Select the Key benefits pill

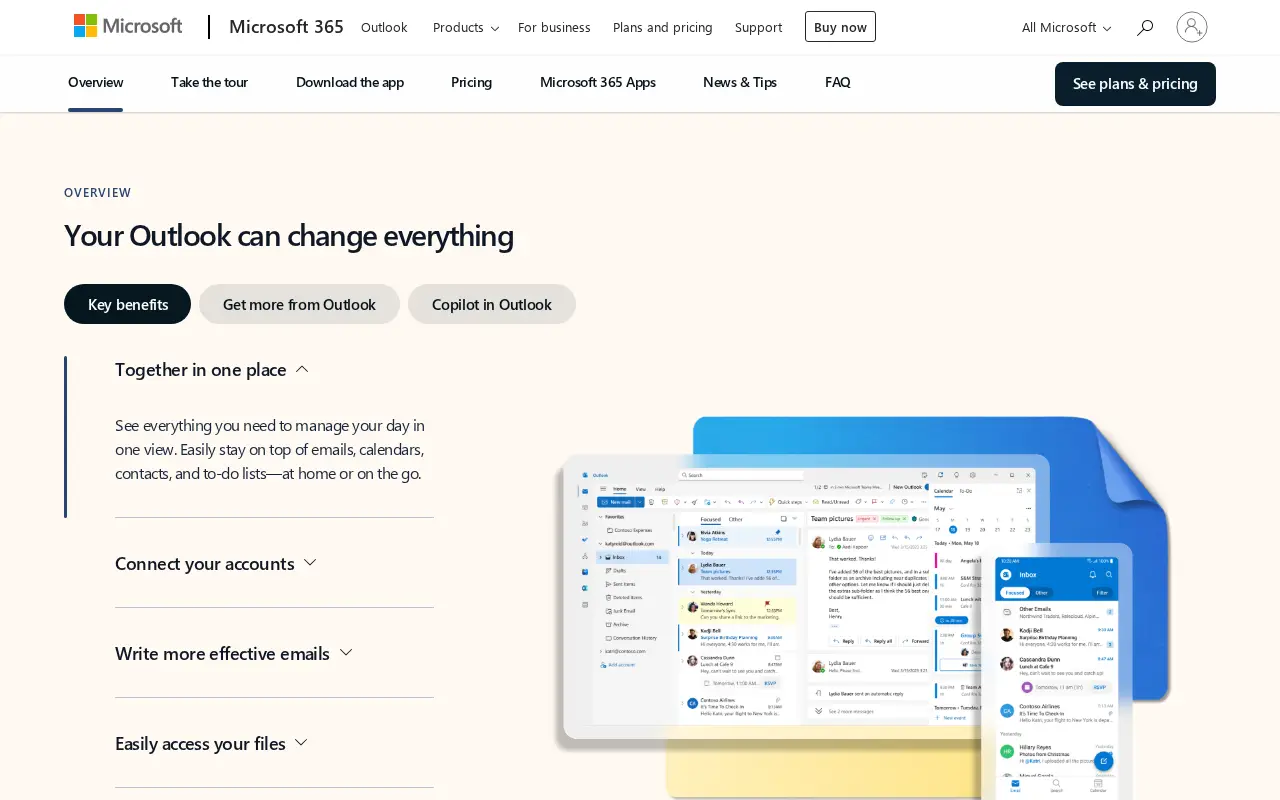(128, 304)
